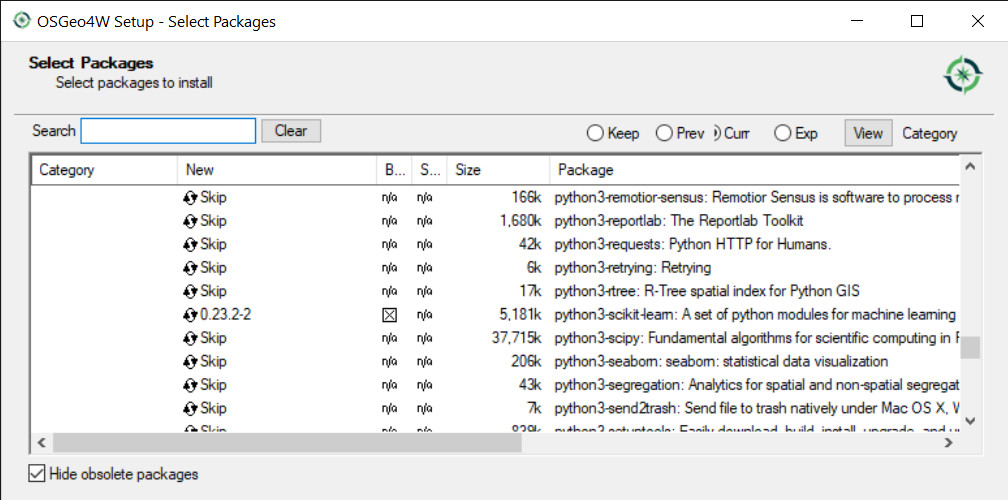
Task: Click the vertical scrollbar down arrow
Action: pyautogui.click(x=971, y=421)
